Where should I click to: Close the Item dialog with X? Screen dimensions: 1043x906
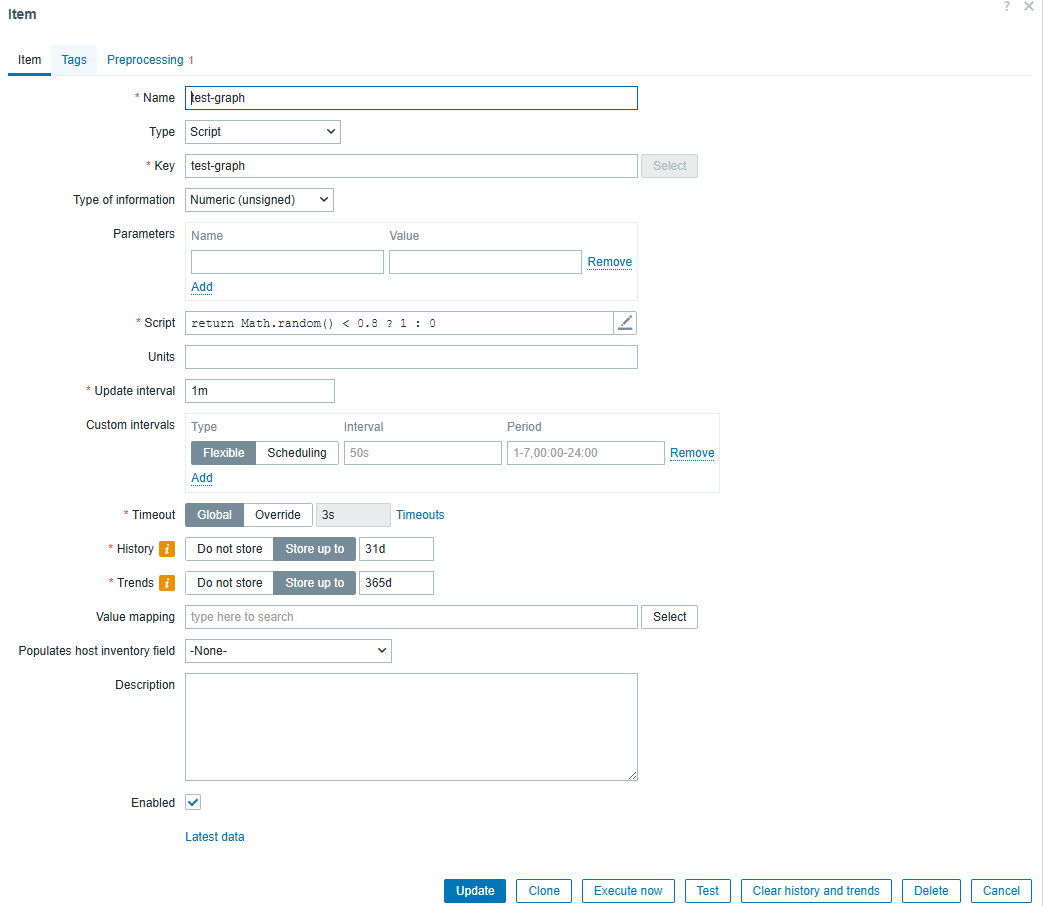(x=1028, y=7)
